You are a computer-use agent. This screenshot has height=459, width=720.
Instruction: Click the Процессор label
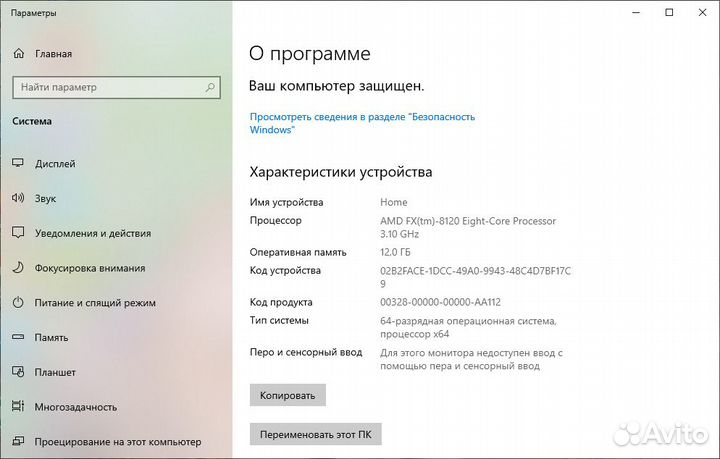[x=276, y=221]
